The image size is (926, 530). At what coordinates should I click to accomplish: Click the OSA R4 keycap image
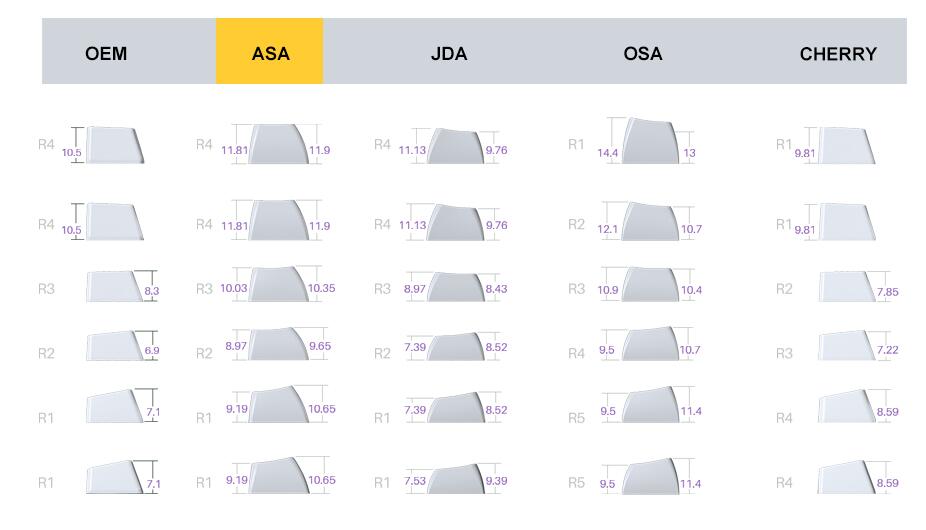click(650, 344)
